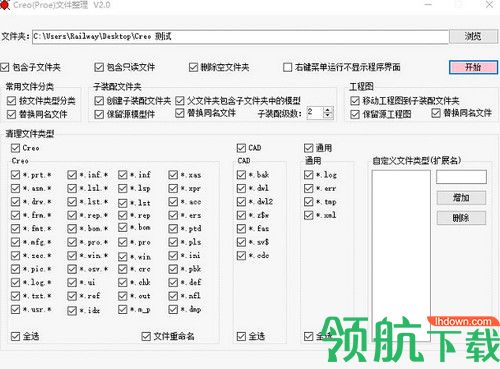Toggle the *.crc checkbox
Screen dimensions: 500x369
pos(123,269)
